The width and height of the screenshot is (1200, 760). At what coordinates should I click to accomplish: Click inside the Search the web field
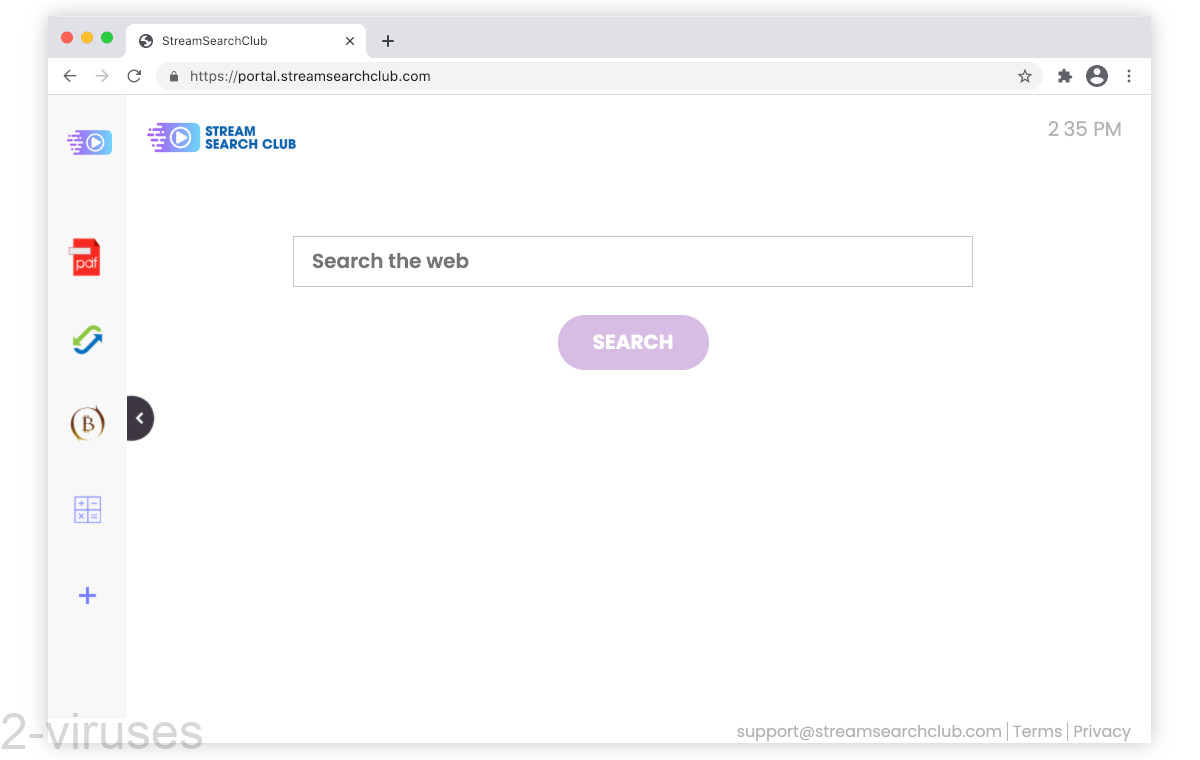pos(633,261)
